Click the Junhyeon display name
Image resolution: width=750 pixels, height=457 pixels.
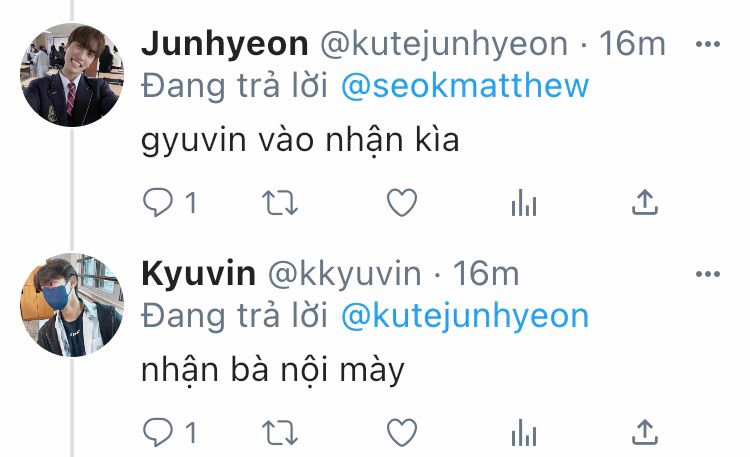pos(225,44)
